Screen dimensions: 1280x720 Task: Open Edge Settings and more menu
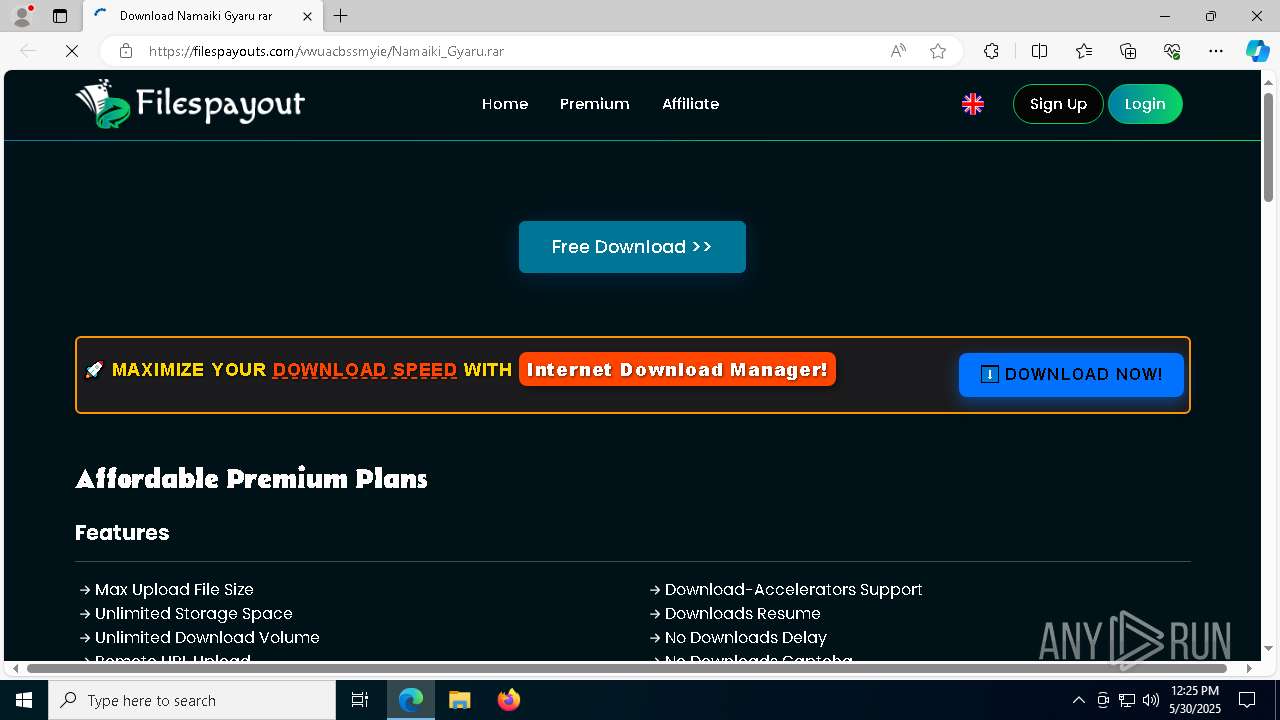pos(1216,51)
